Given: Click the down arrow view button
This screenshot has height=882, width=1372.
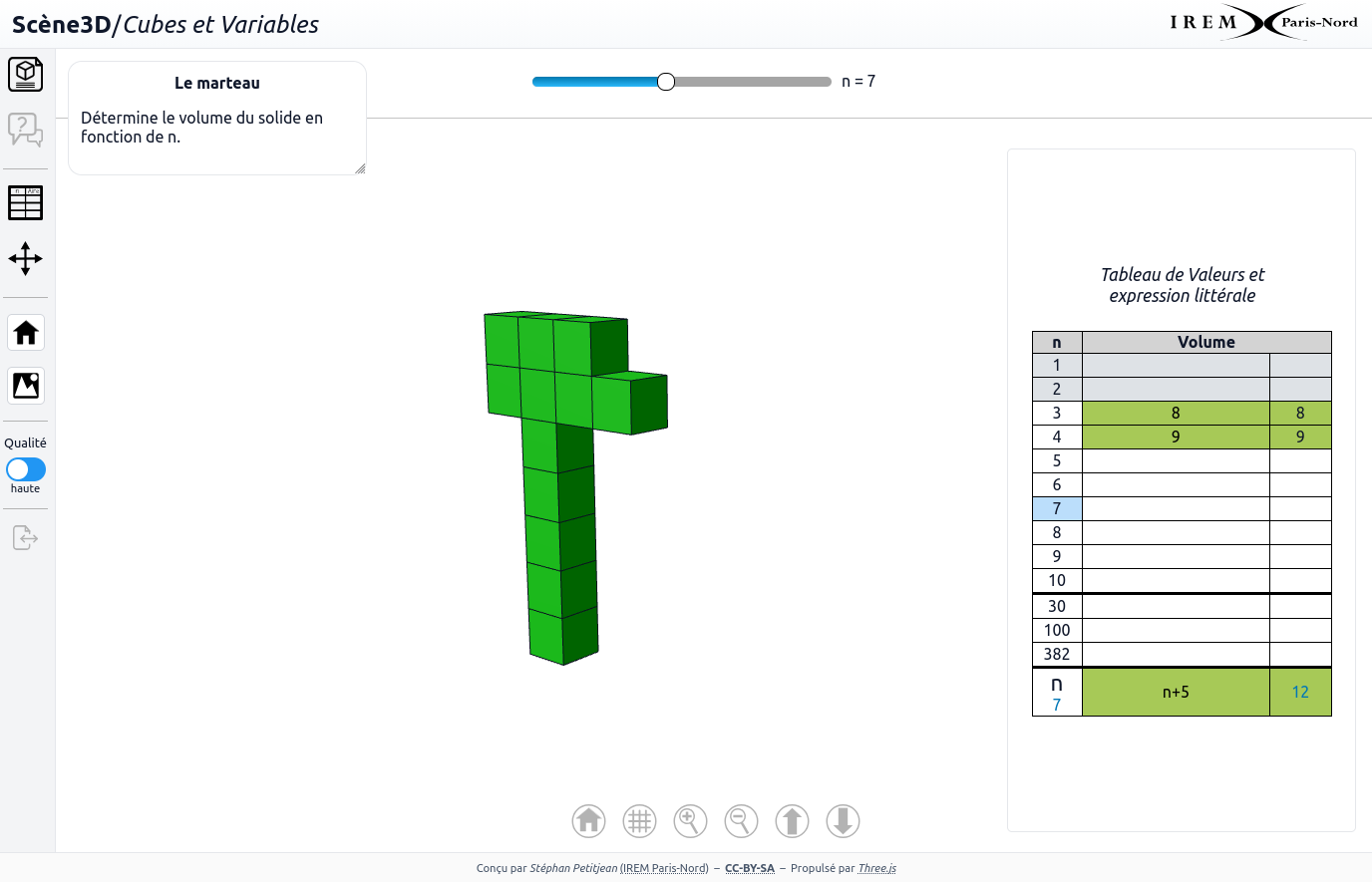Looking at the screenshot, I should [843, 821].
